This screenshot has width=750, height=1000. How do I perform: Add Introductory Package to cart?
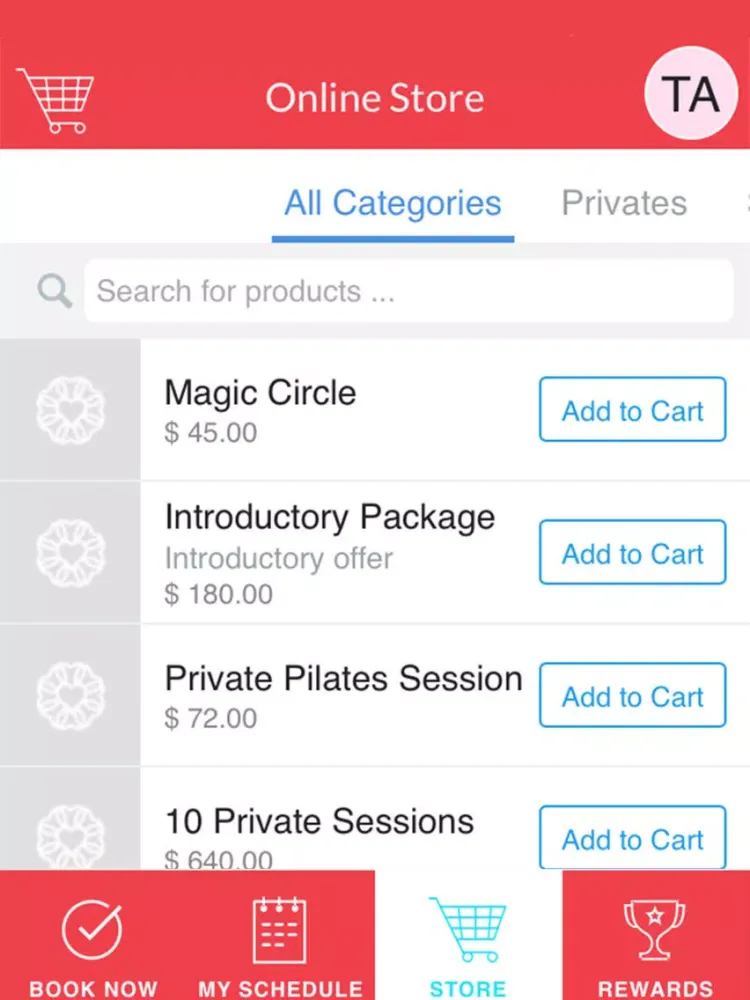[632, 553]
